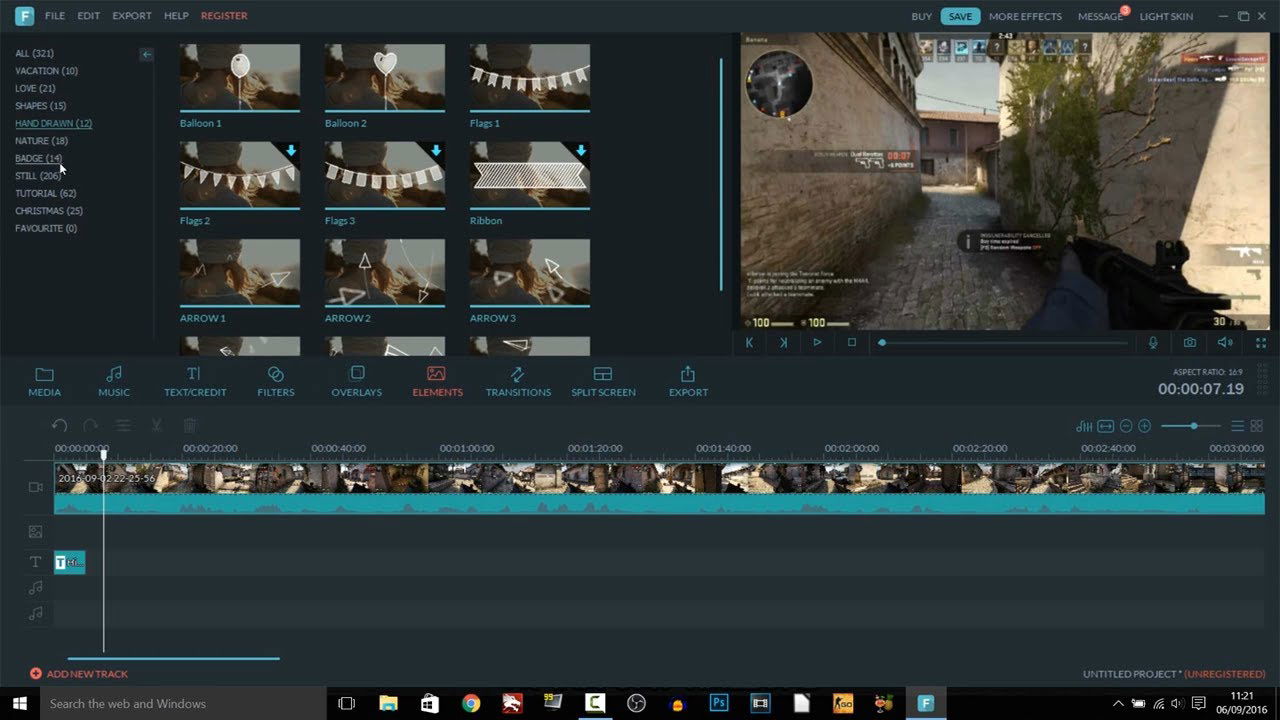Click Add New Track
The width and height of the screenshot is (1280, 720).
pos(79,674)
